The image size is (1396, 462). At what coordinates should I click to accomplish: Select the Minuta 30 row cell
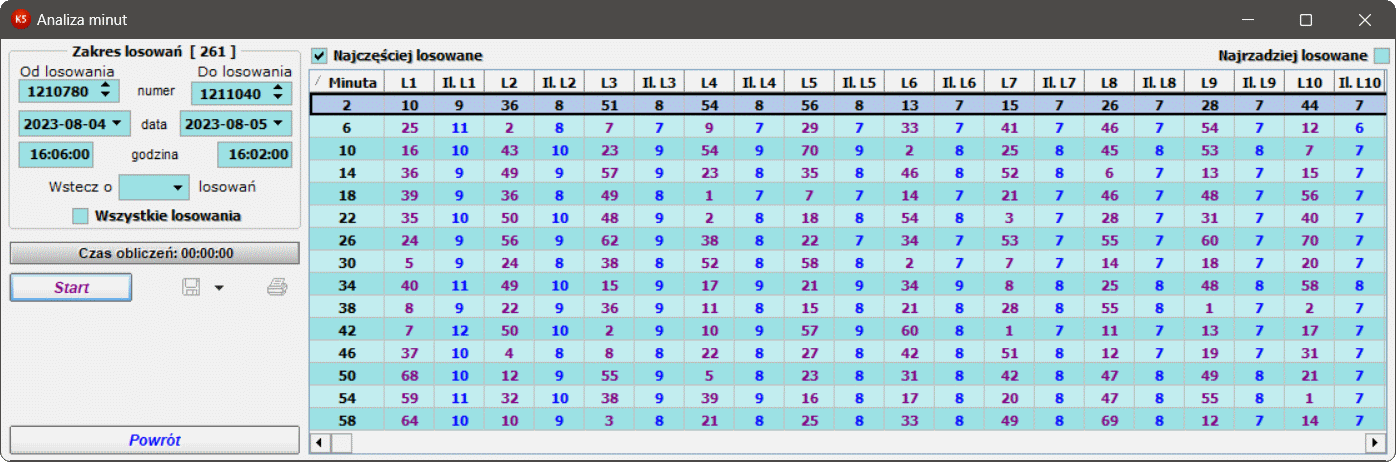(x=346, y=262)
